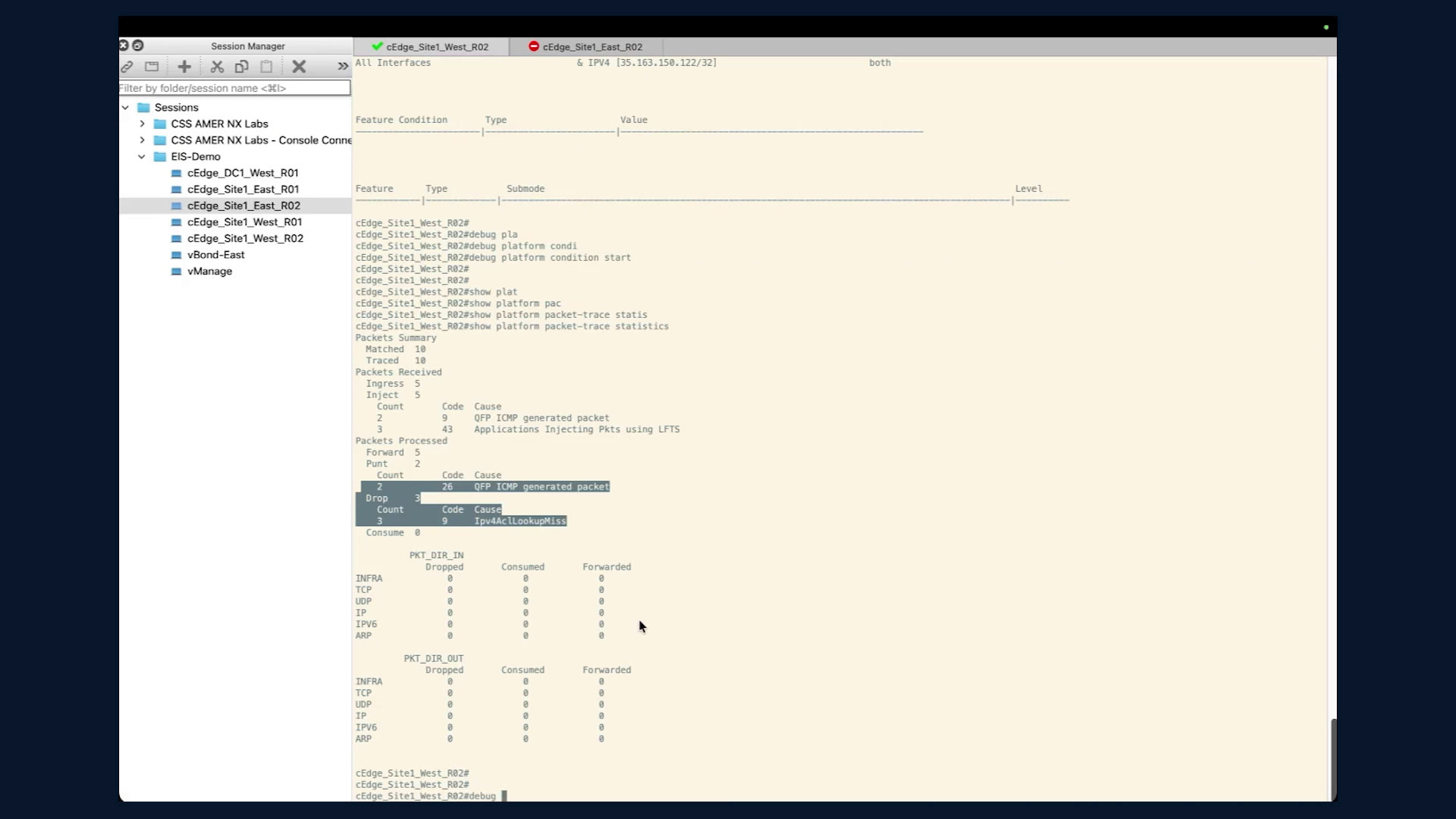Open session cEdge_DC1_West_R01
Image resolution: width=1456 pixels, height=819 pixels.
[x=243, y=173]
